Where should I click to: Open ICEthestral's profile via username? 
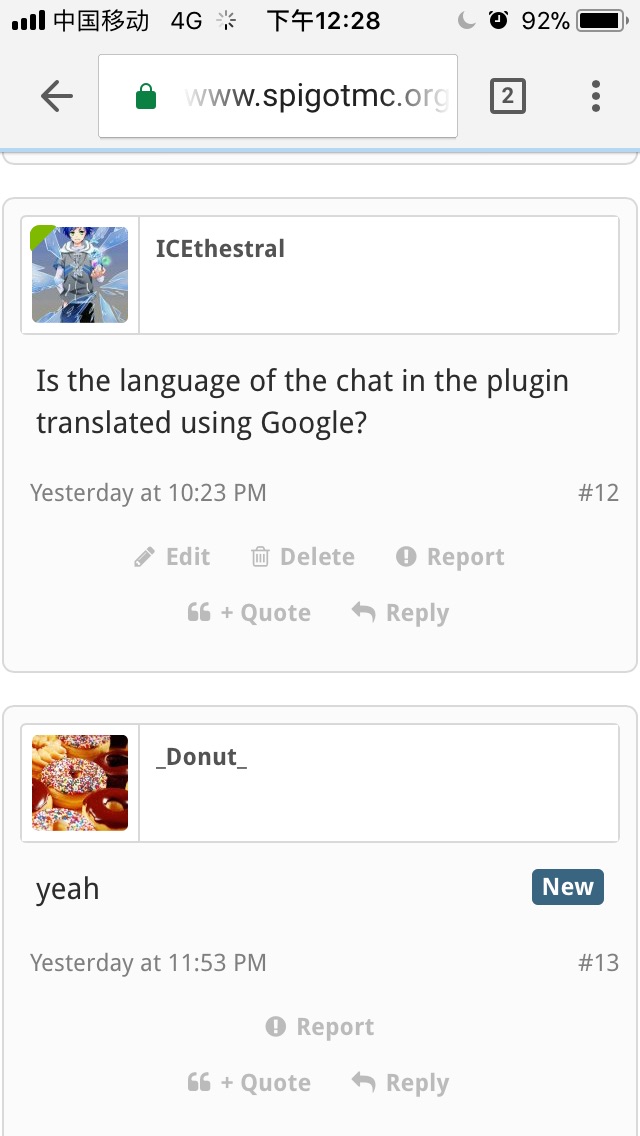(x=220, y=249)
